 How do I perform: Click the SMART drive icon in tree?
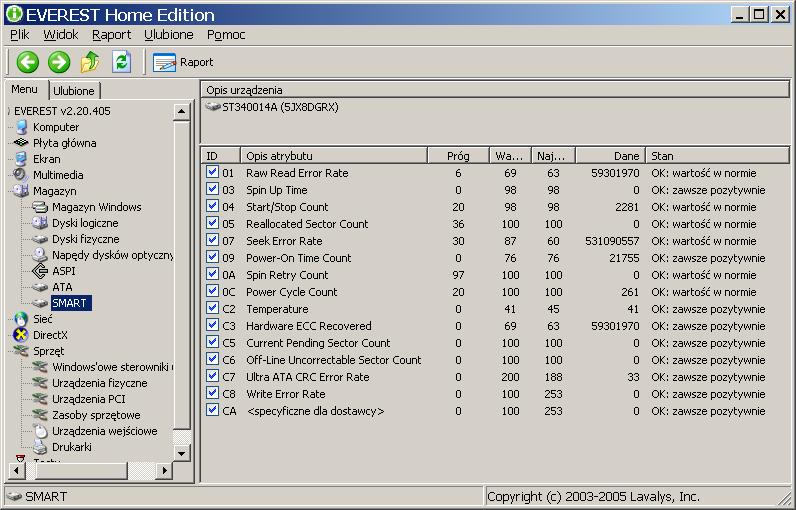tap(40, 303)
